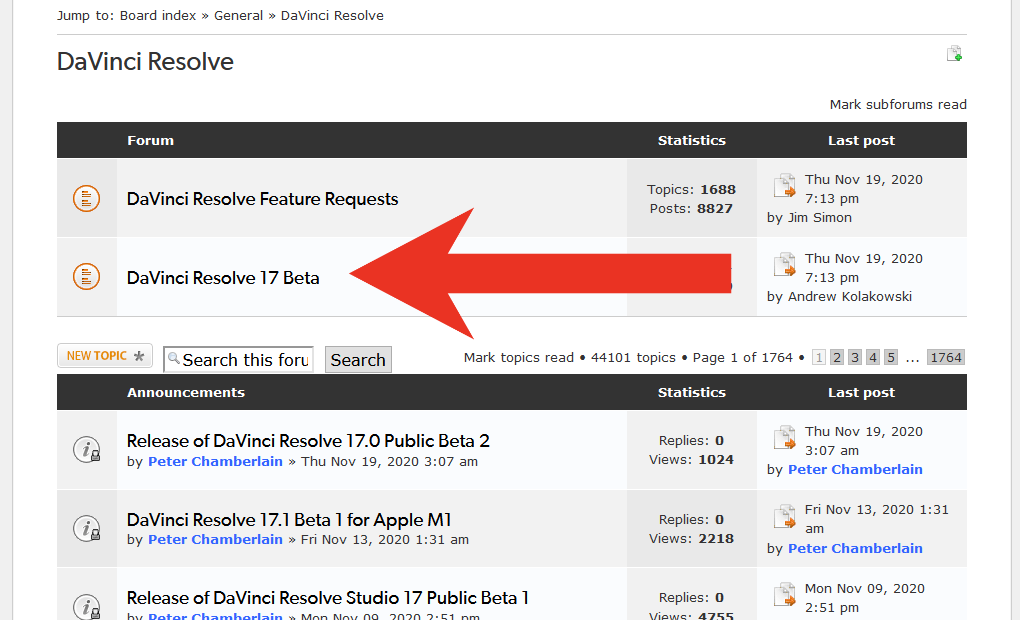1020x620 pixels.
Task: View latest post icon for Feature Requests forum
Action: coord(785,185)
